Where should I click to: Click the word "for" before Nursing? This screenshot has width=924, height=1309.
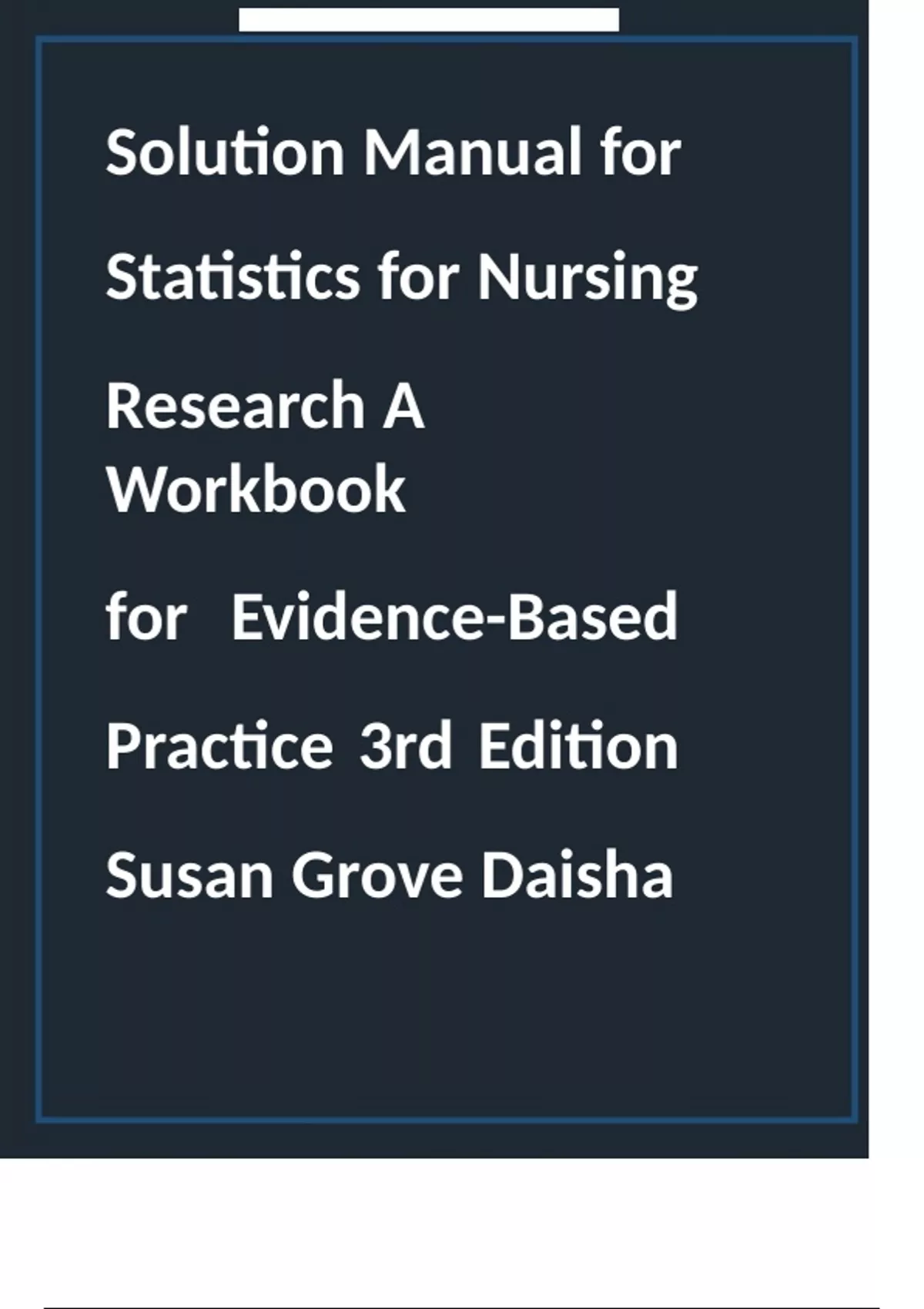click(418, 277)
